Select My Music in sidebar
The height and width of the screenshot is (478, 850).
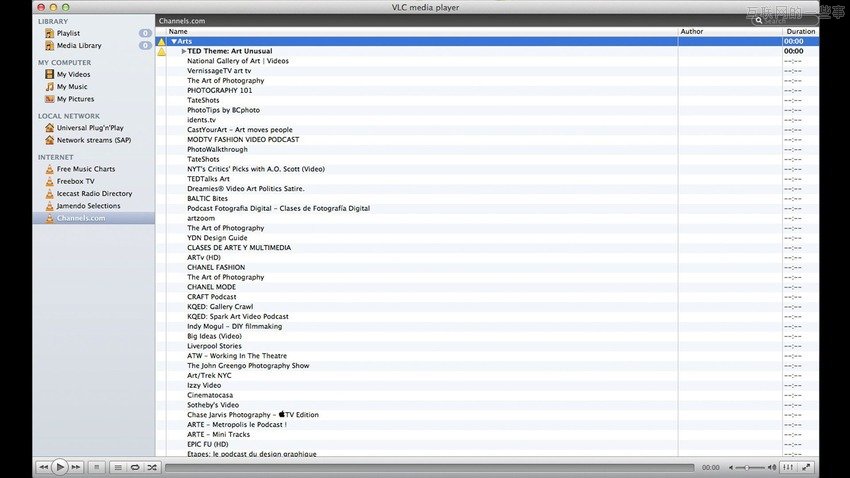(x=71, y=87)
